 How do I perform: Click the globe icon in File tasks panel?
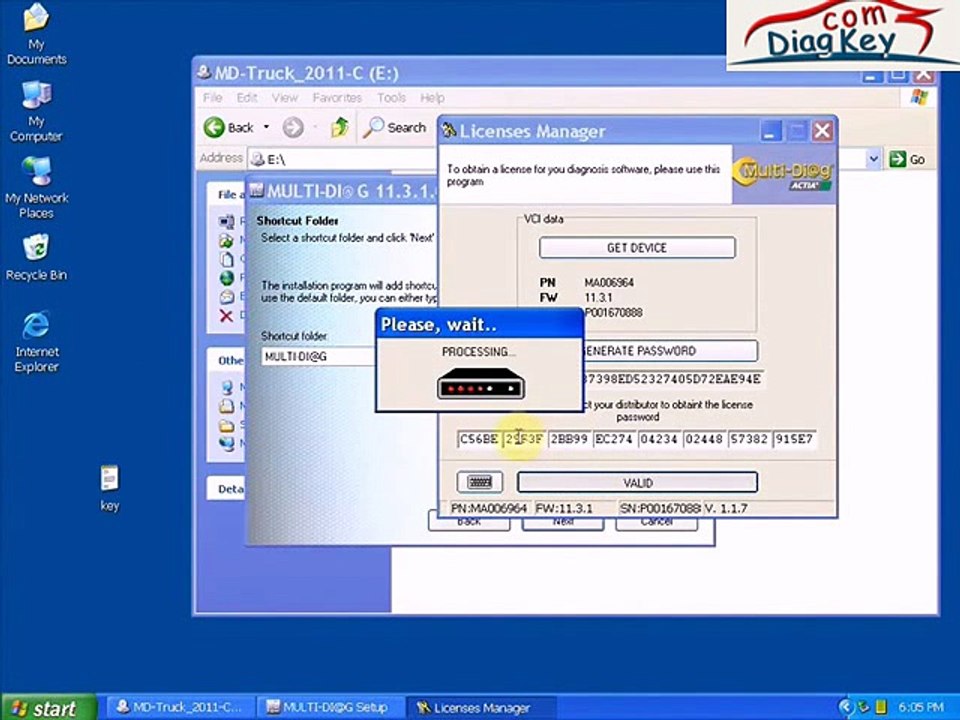point(227,278)
